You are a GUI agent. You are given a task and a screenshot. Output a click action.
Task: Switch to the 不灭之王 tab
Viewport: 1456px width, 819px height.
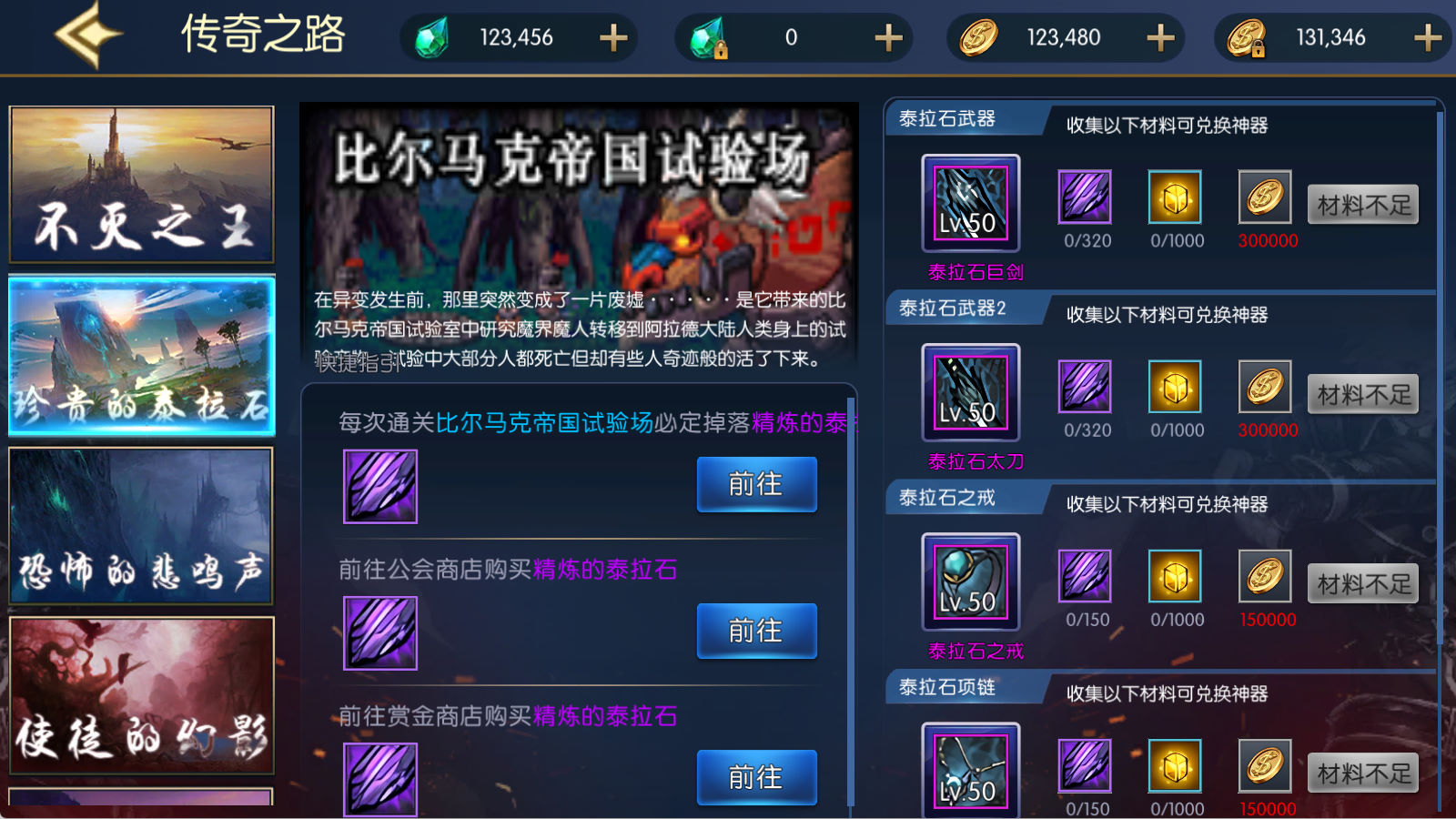click(141, 185)
